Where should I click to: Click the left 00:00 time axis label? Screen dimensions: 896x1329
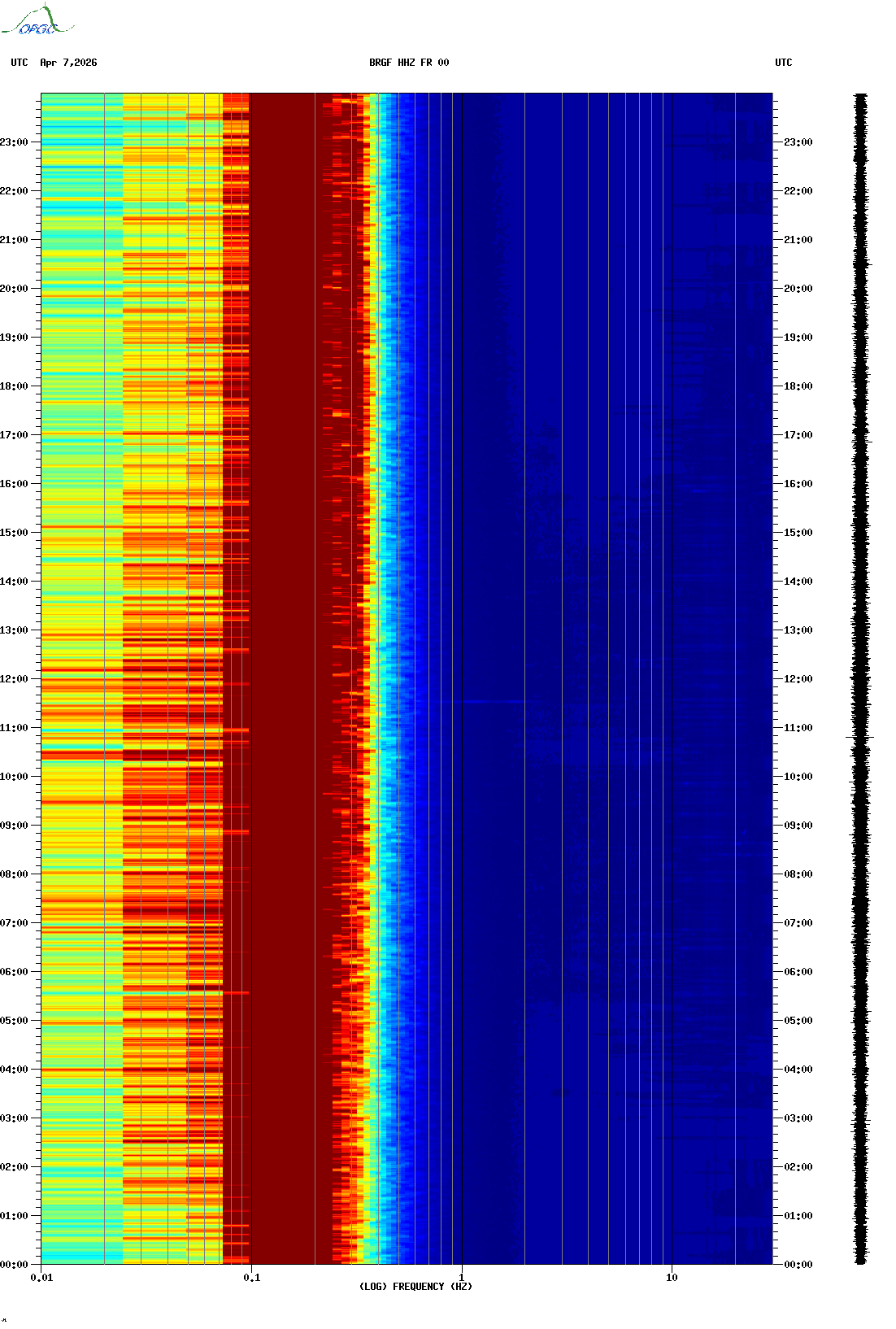(x=14, y=1265)
